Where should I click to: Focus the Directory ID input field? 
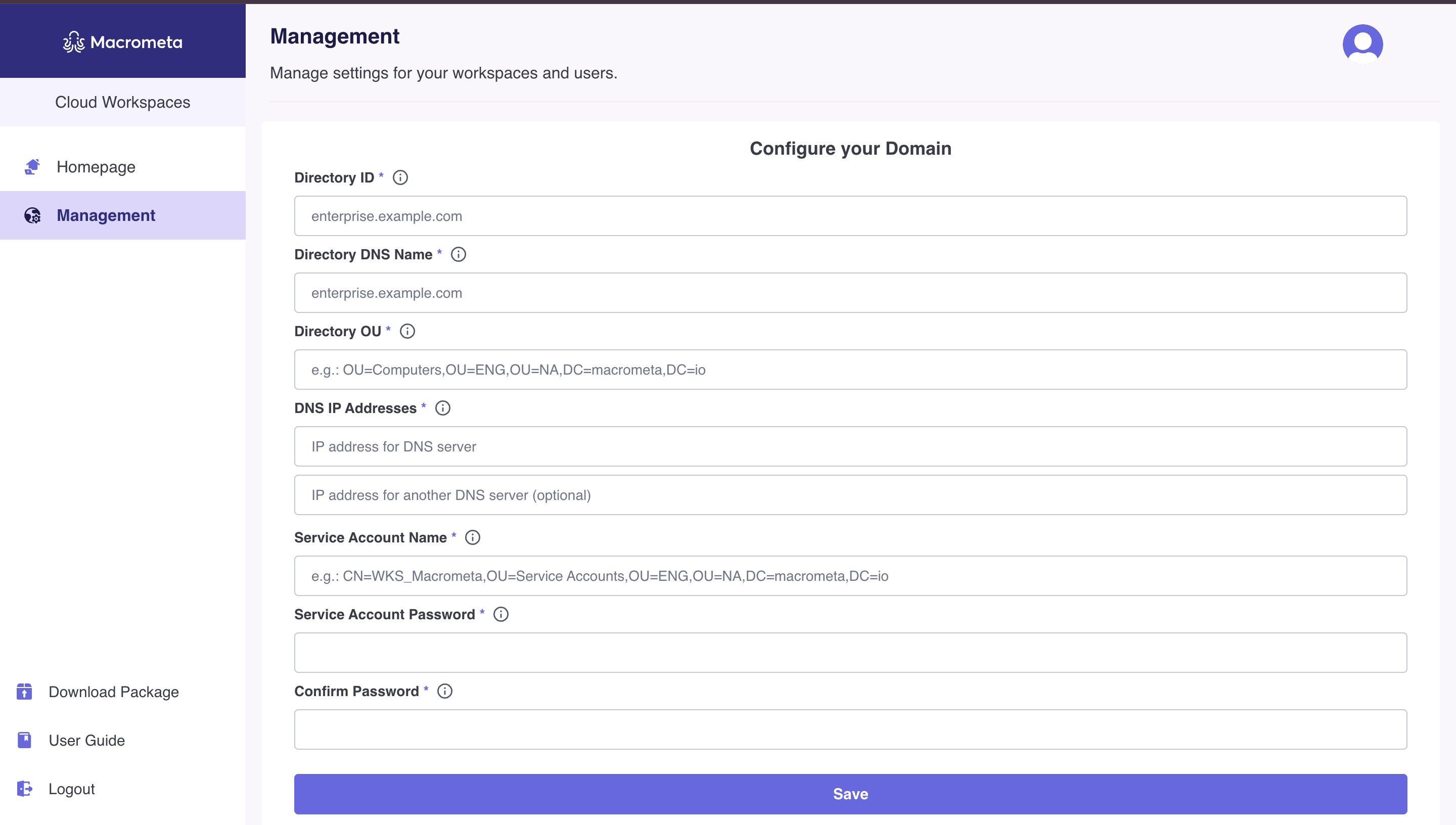[850, 216]
